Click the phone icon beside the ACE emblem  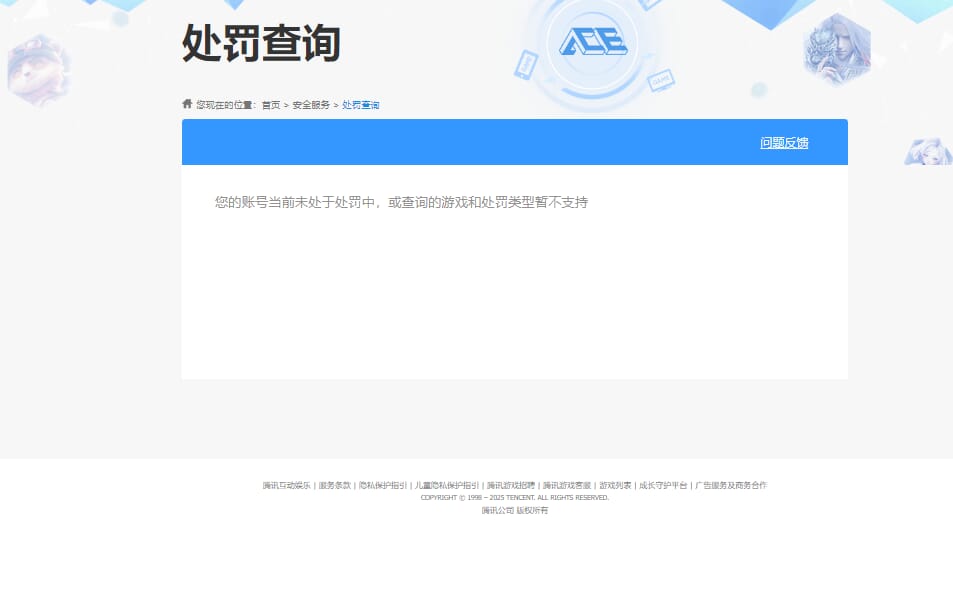tap(524, 64)
